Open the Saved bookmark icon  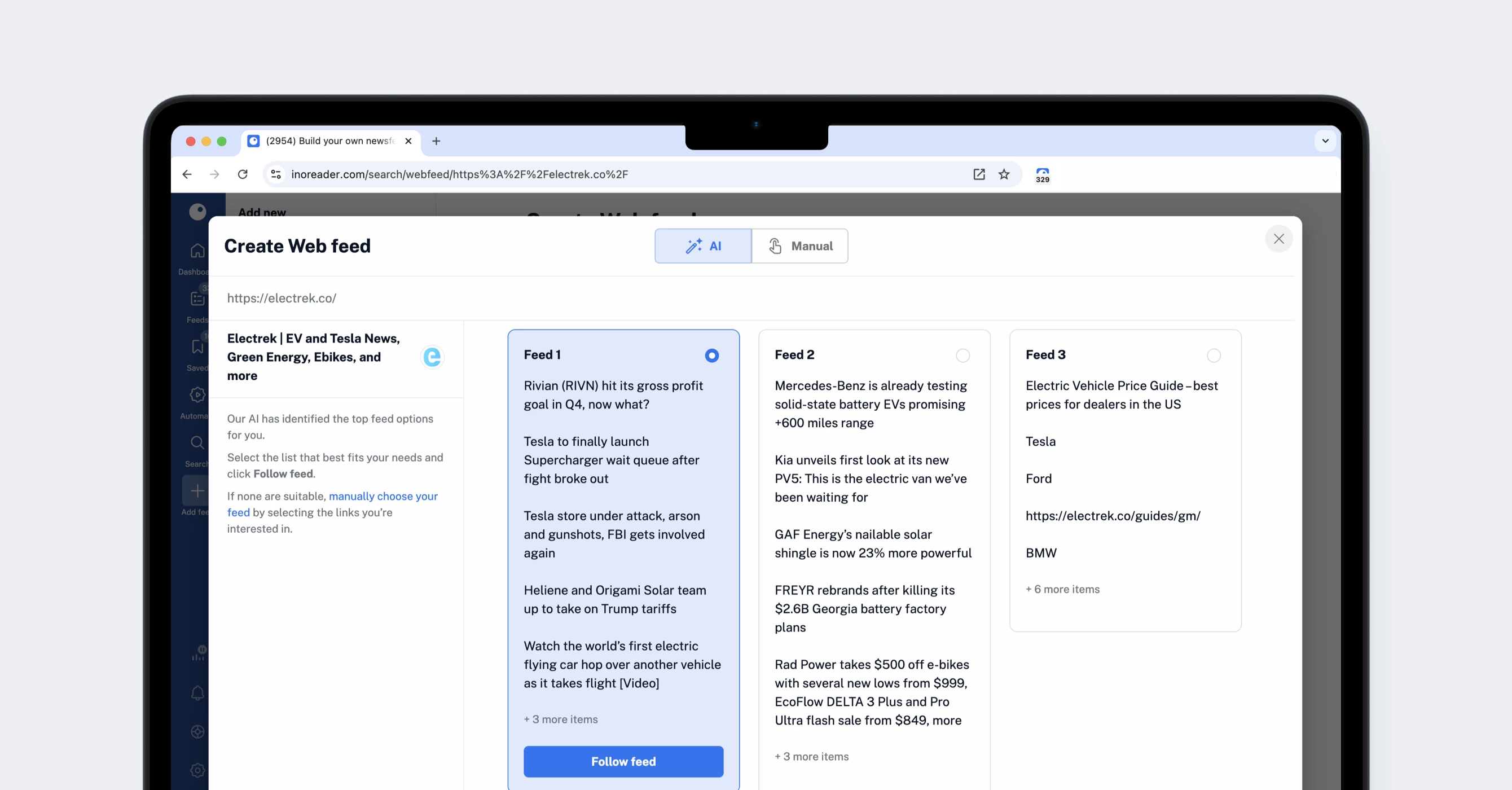[x=198, y=346]
